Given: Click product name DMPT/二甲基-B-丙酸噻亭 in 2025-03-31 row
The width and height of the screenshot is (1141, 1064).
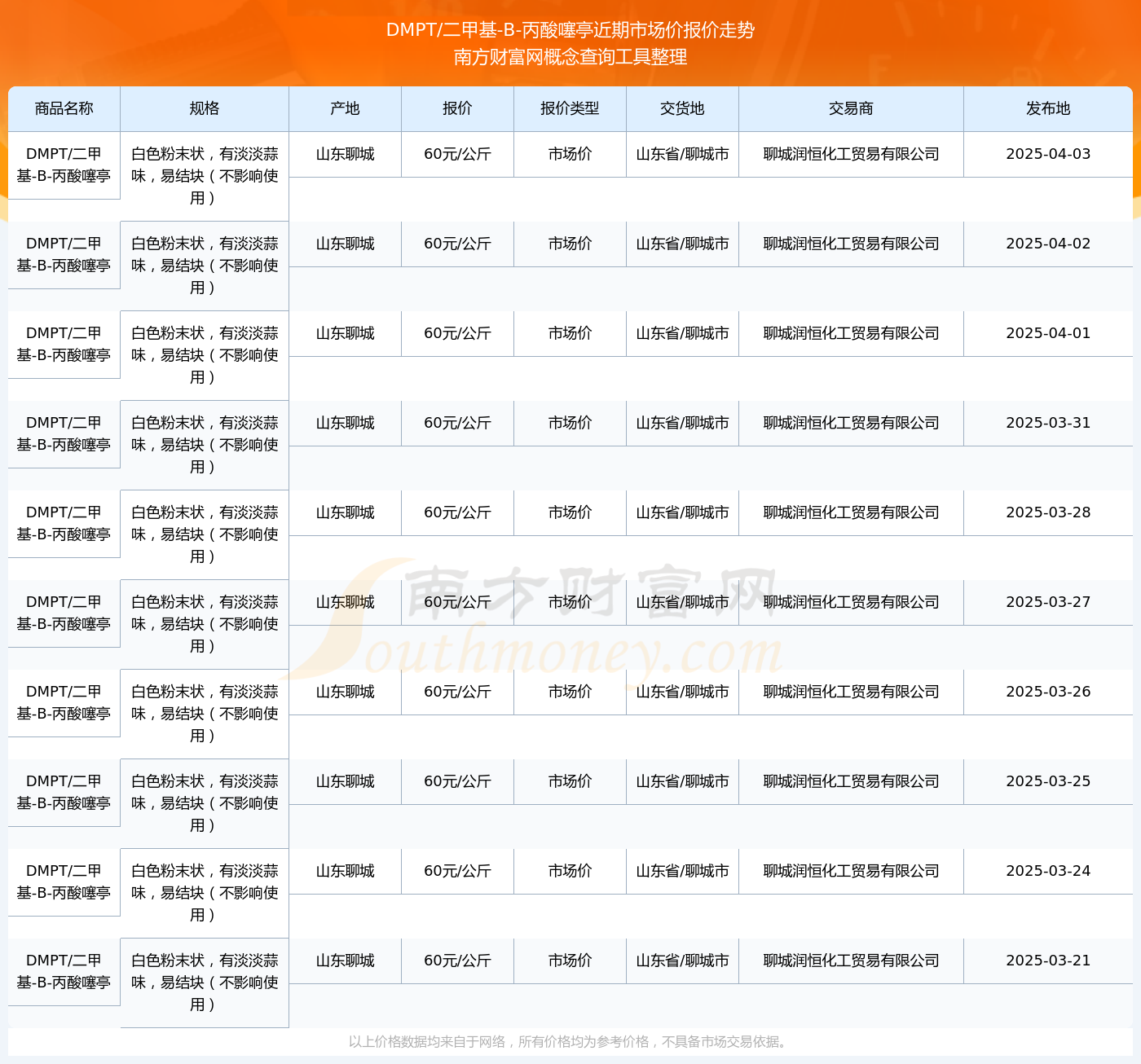Looking at the screenshot, I should [64, 433].
